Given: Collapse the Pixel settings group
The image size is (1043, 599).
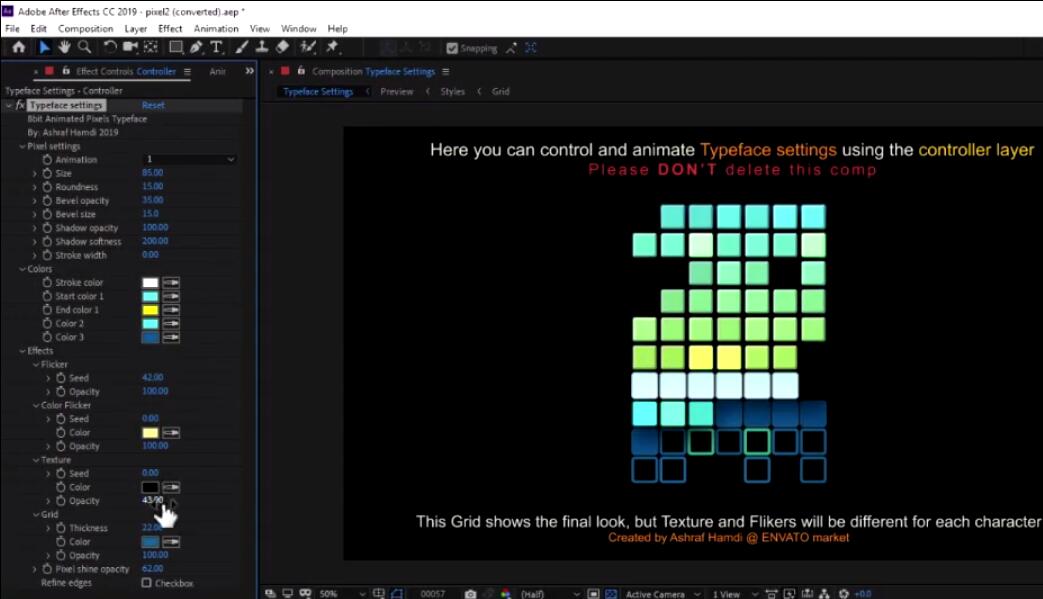Looking at the screenshot, I should coord(23,146).
